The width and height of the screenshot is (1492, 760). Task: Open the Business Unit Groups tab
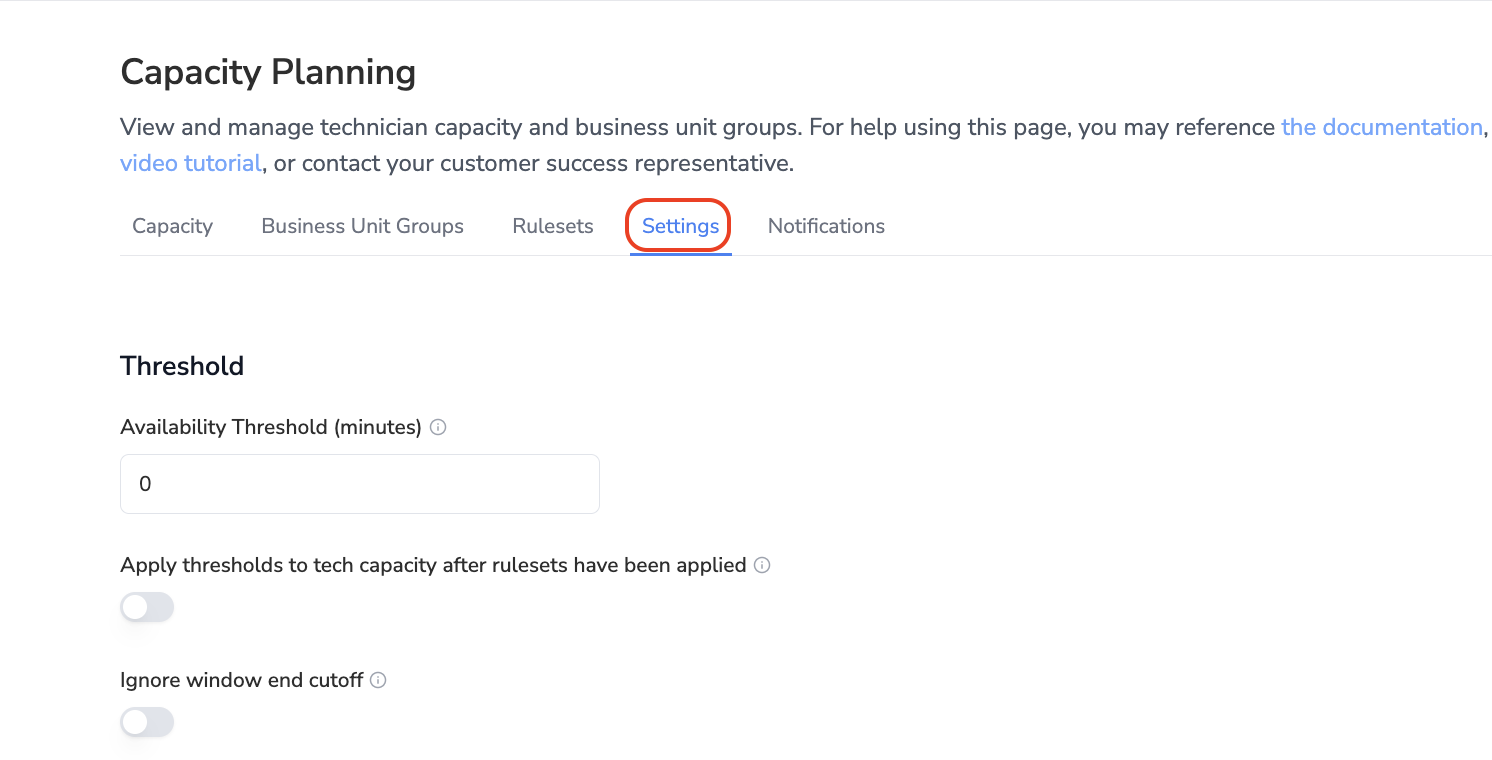point(362,226)
